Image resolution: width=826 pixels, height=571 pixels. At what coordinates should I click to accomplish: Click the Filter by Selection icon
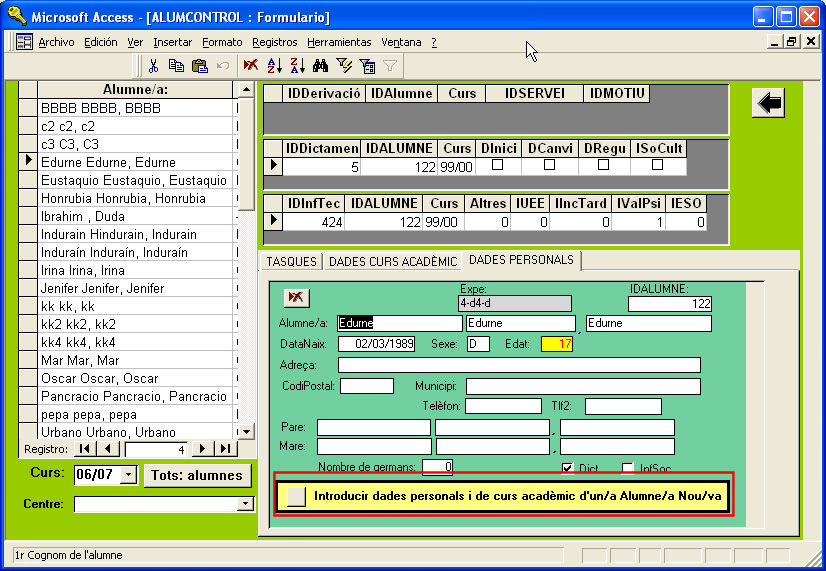[345, 66]
